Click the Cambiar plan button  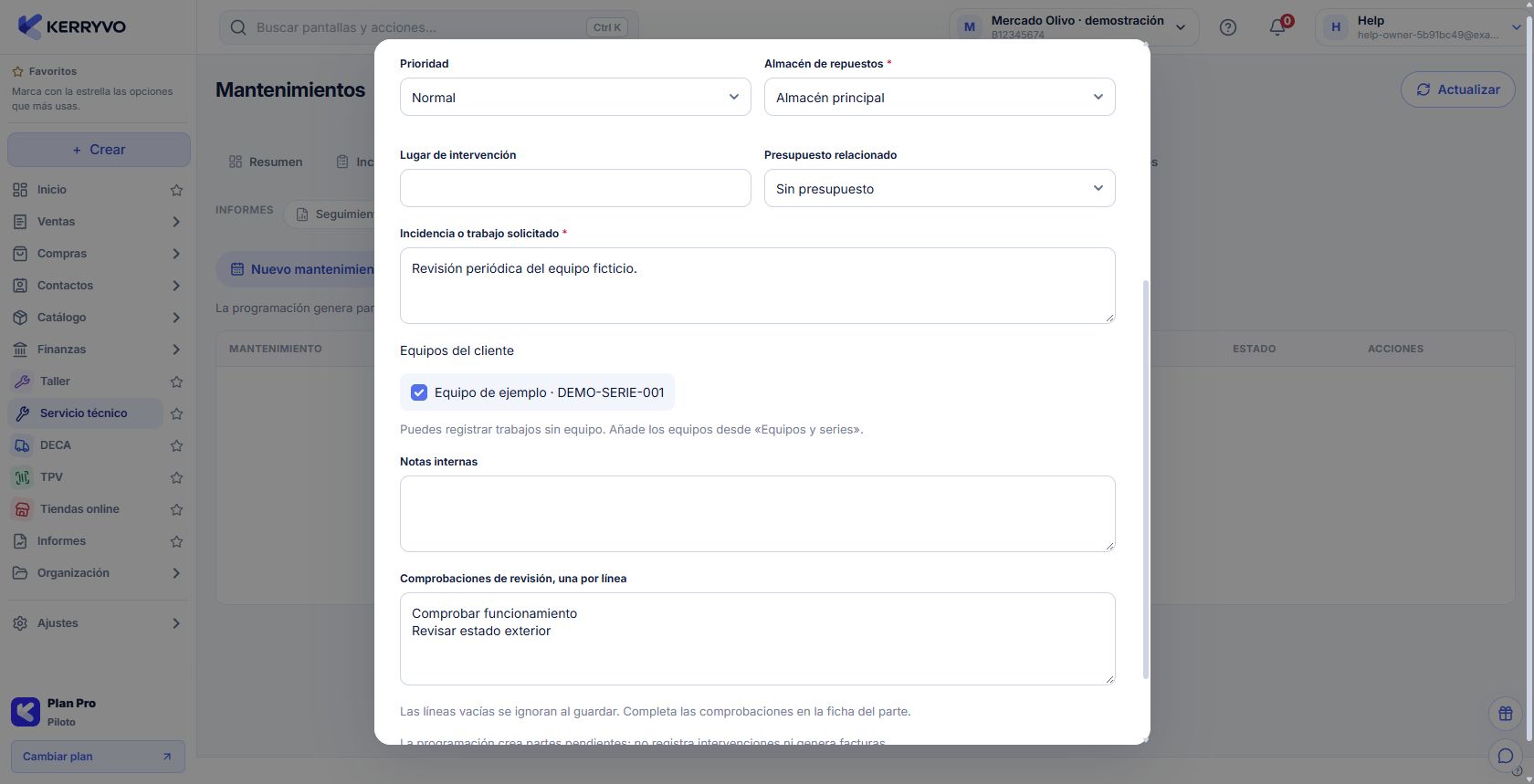[x=98, y=757]
